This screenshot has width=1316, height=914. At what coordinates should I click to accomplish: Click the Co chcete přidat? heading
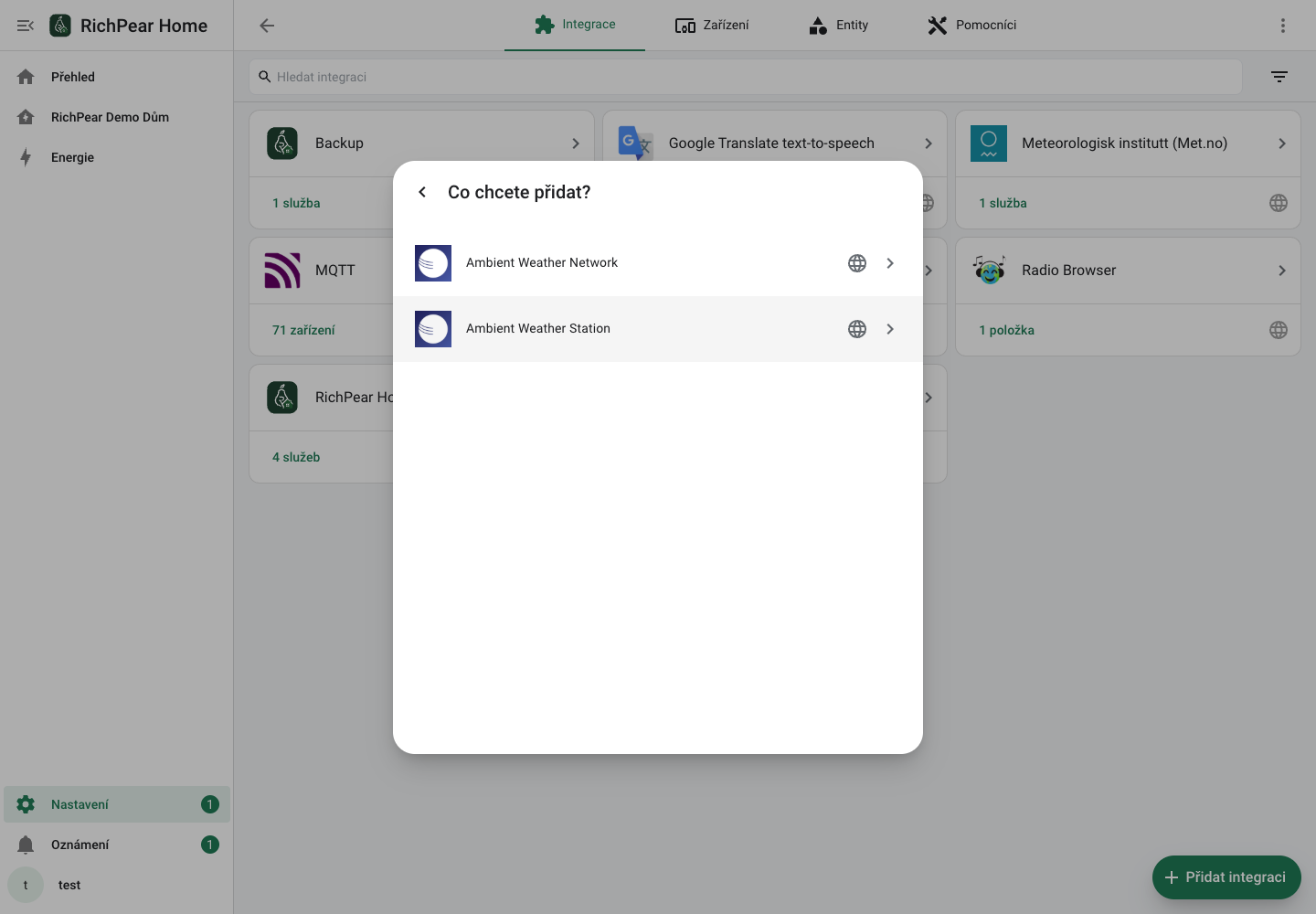[519, 192]
